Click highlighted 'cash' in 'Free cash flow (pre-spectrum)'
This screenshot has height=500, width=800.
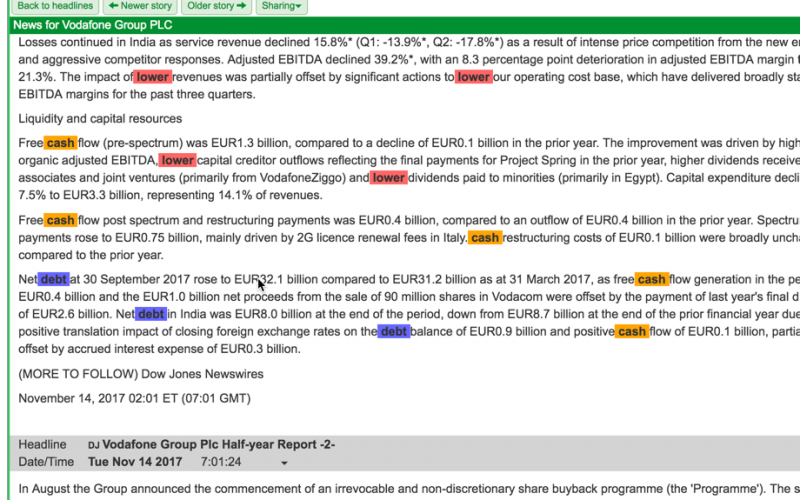point(60,143)
